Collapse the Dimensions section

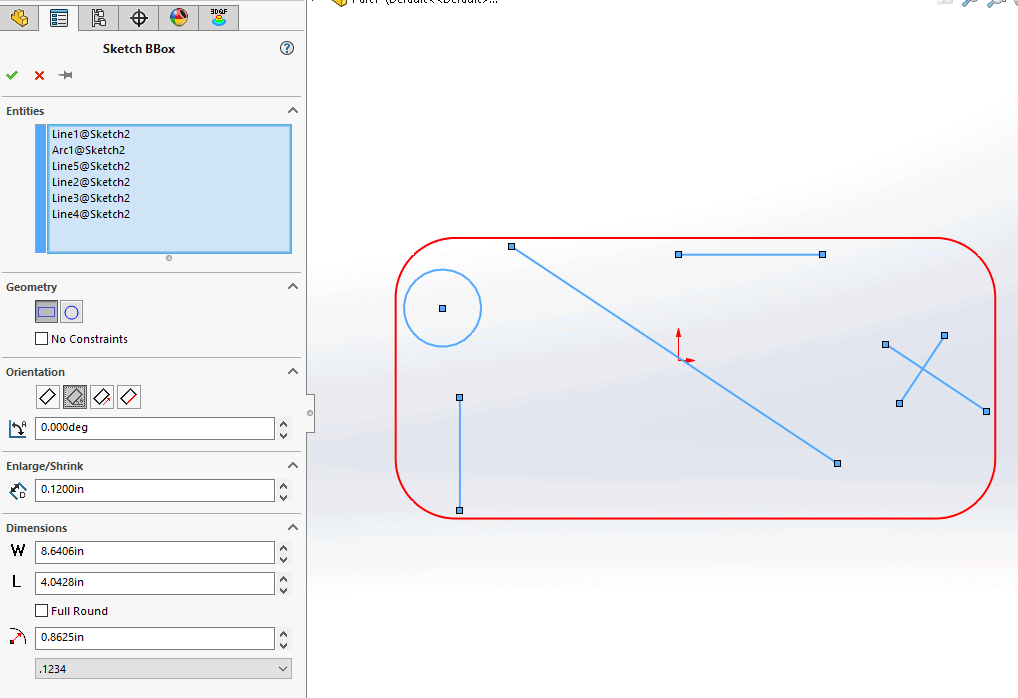click(293, 528)
